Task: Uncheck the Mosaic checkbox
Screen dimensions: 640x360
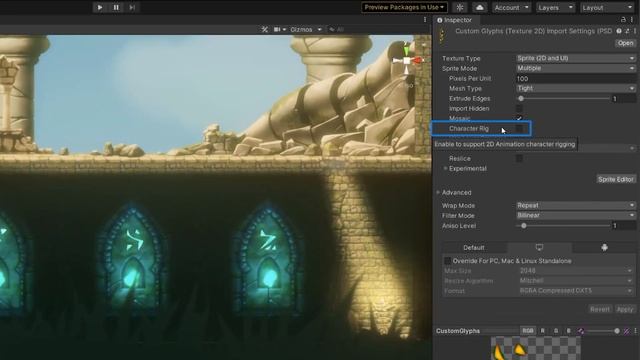Action: pos(519,118)
